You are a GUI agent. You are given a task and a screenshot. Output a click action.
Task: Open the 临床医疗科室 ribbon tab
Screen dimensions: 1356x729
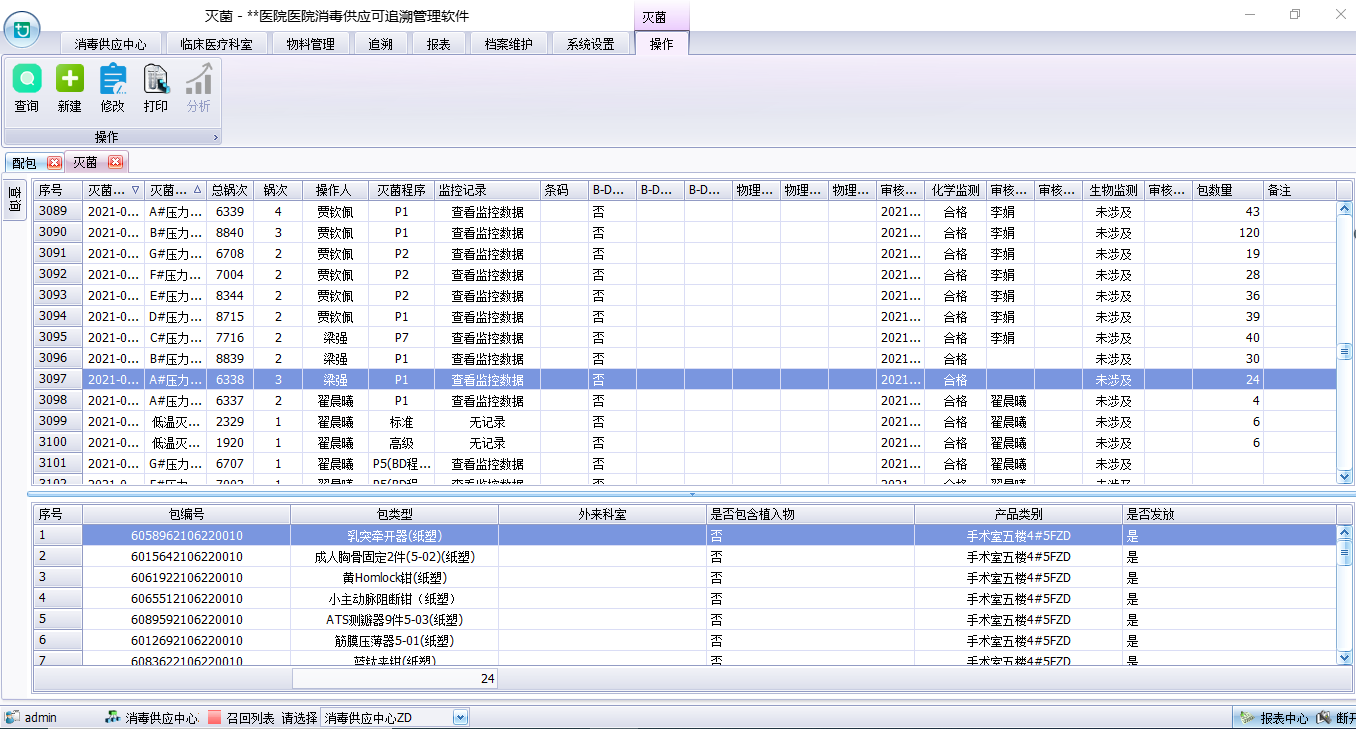click(216, 44)
